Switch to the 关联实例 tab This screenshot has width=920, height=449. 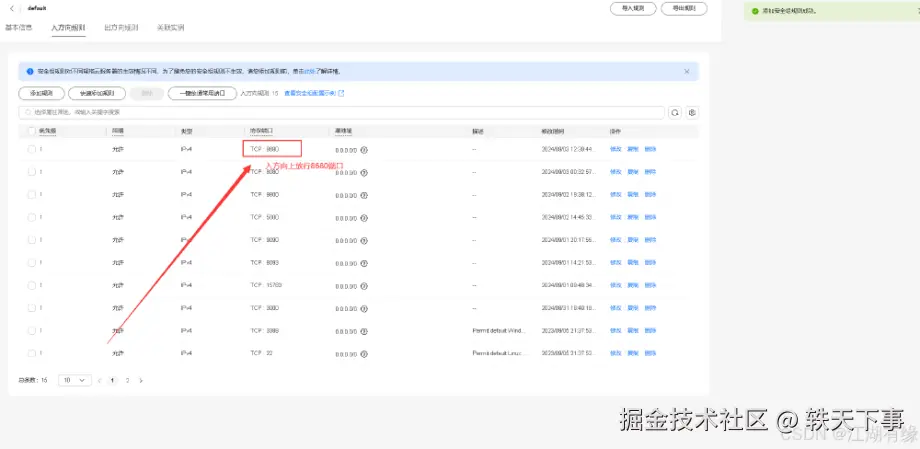click(171, 28)
